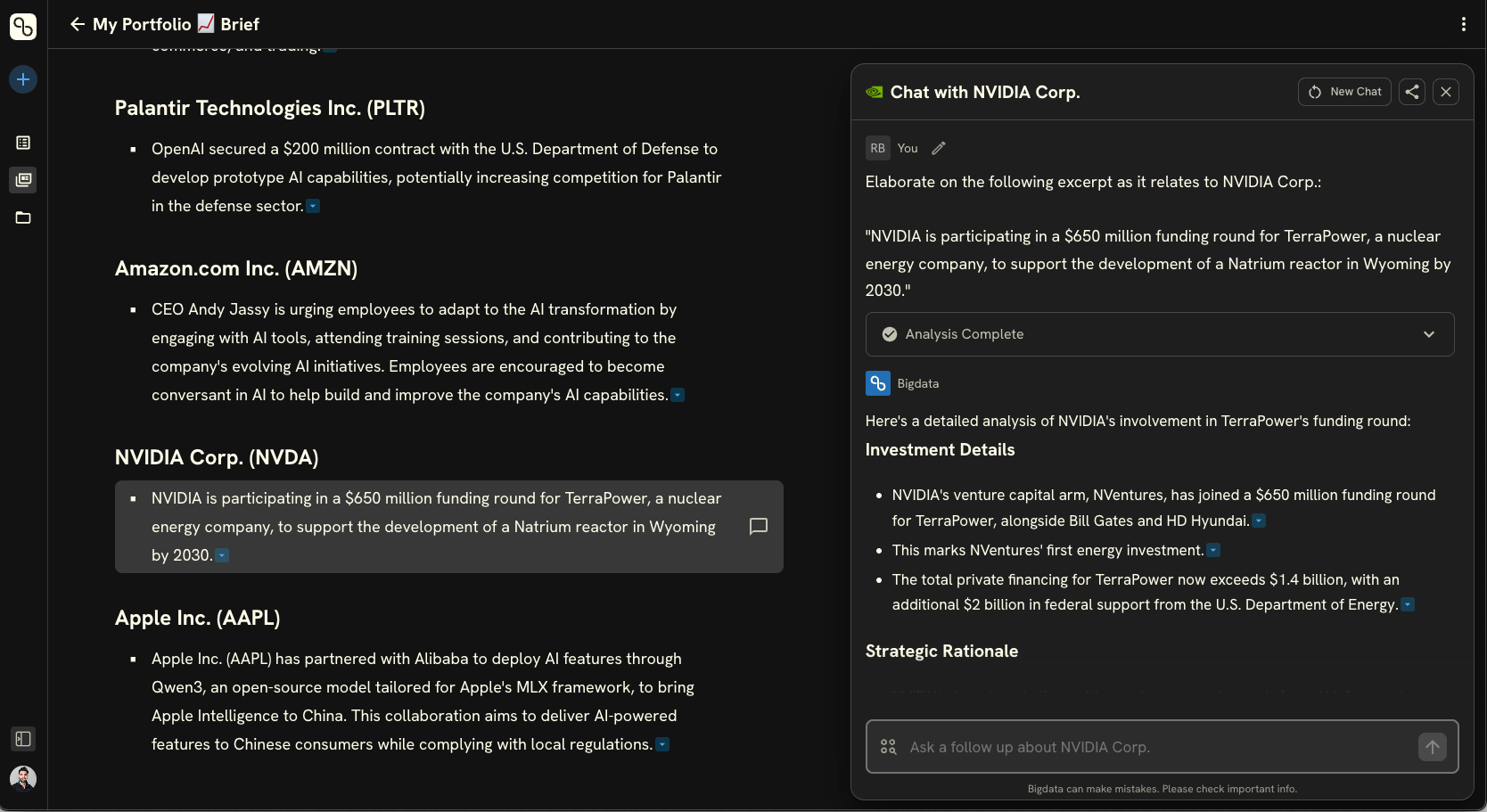Click the RB user avatar badge

878,148
